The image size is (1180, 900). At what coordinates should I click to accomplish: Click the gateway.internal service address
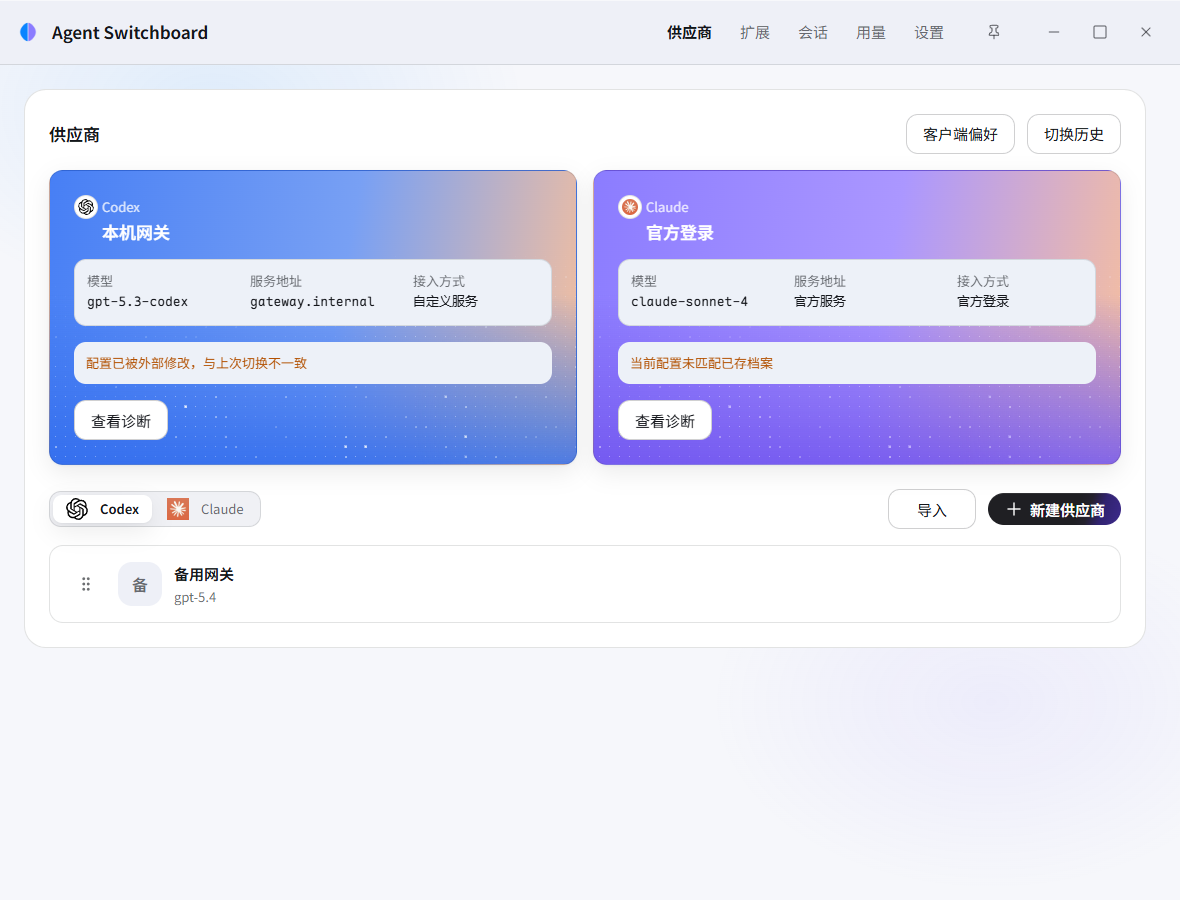(x=312, y=302)
